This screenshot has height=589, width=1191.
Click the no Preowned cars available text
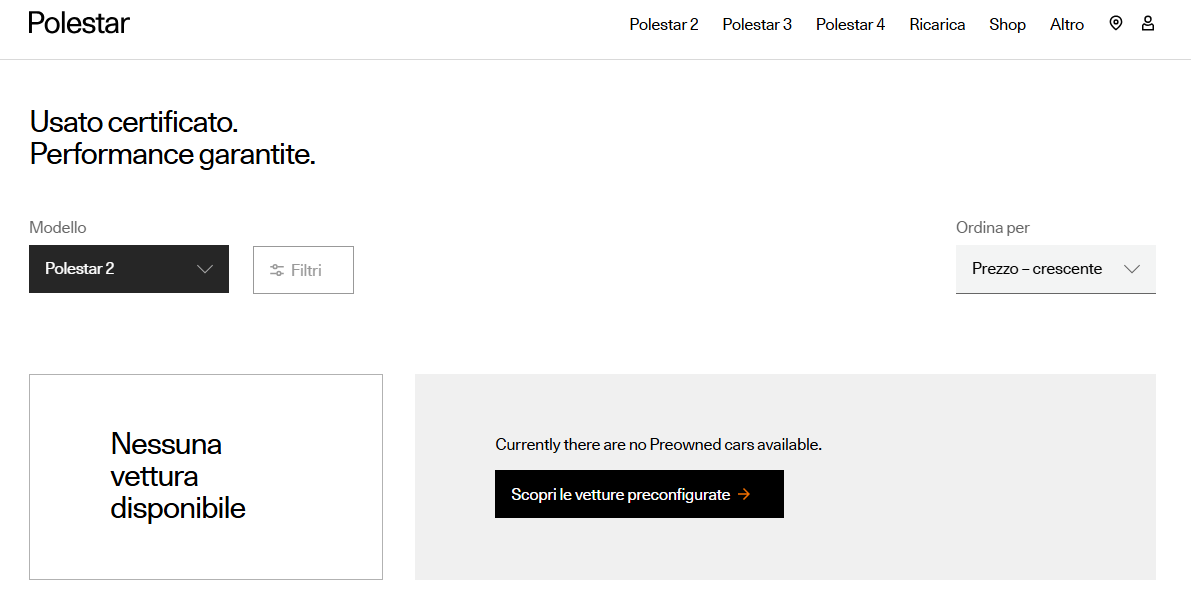(659, 445)
